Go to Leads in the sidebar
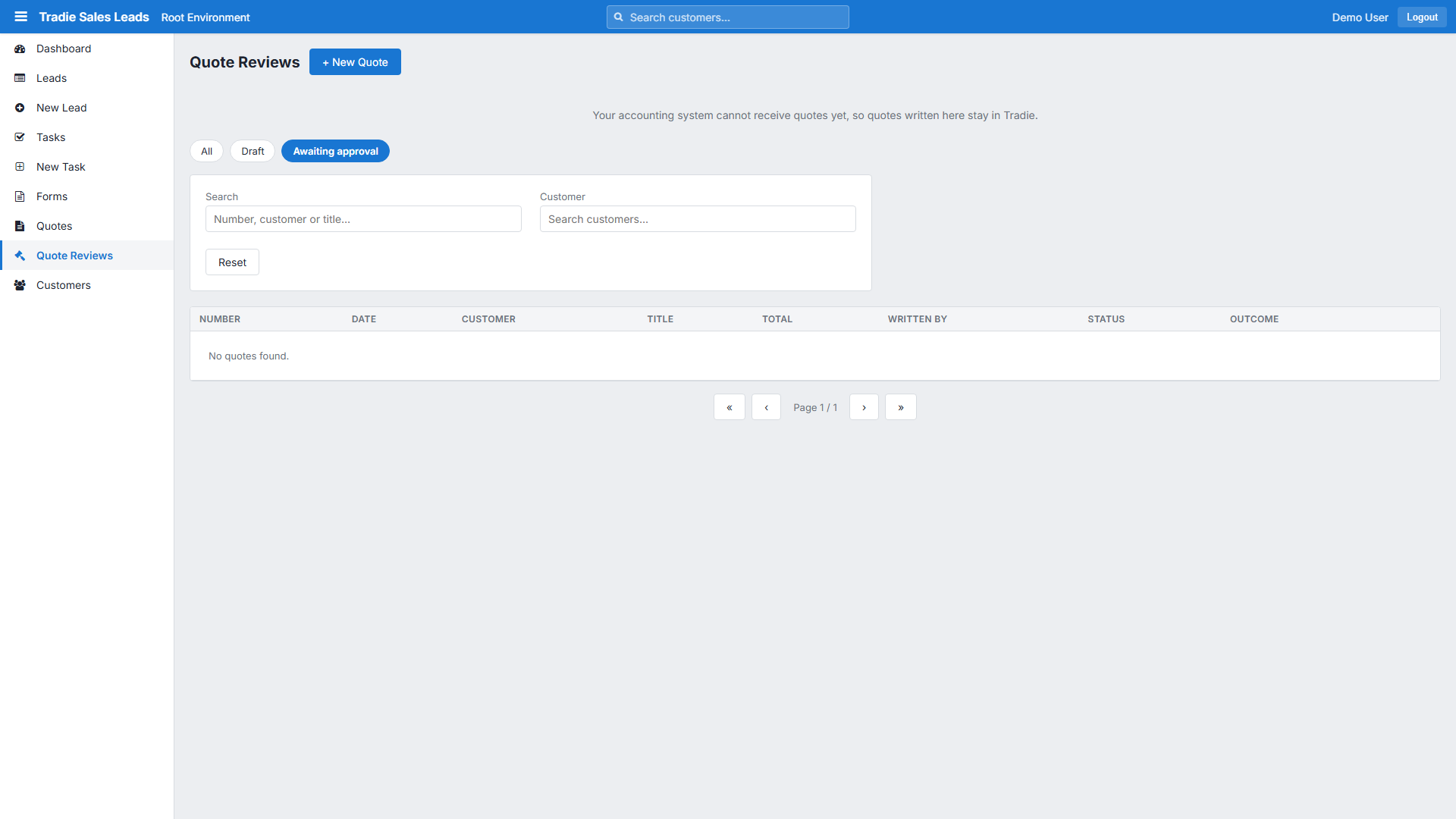The height and width of the screenshot is (819, 1456). coord(87,78)
